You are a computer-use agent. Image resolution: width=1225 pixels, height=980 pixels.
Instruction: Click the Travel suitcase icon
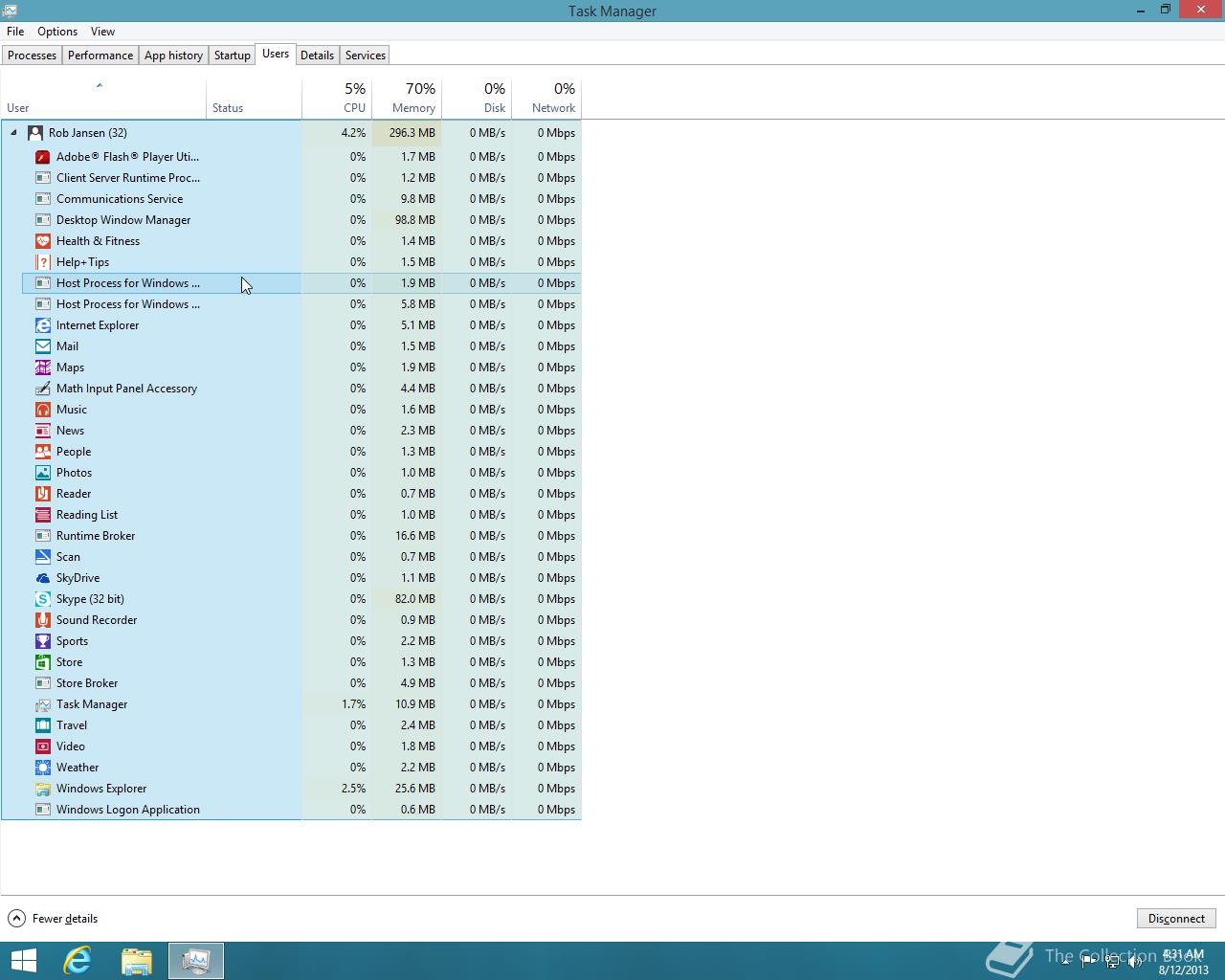click(x=42, y=725)
